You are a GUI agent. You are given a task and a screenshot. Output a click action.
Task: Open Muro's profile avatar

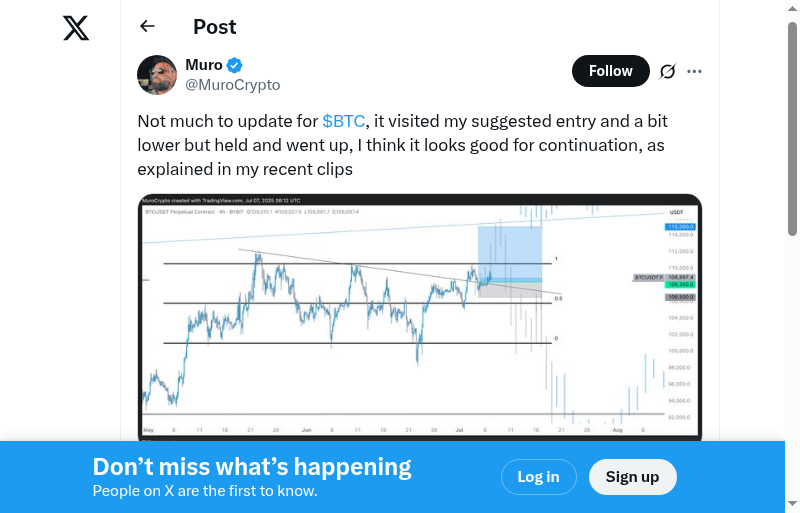pyautogui.click(x=157, y=75)
